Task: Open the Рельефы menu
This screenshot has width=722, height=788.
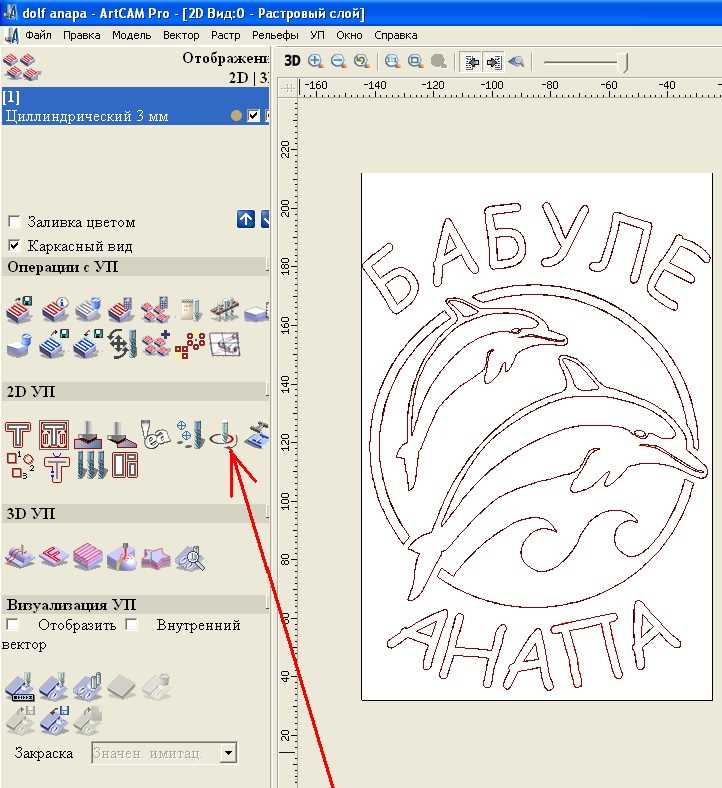Action: 274,35
